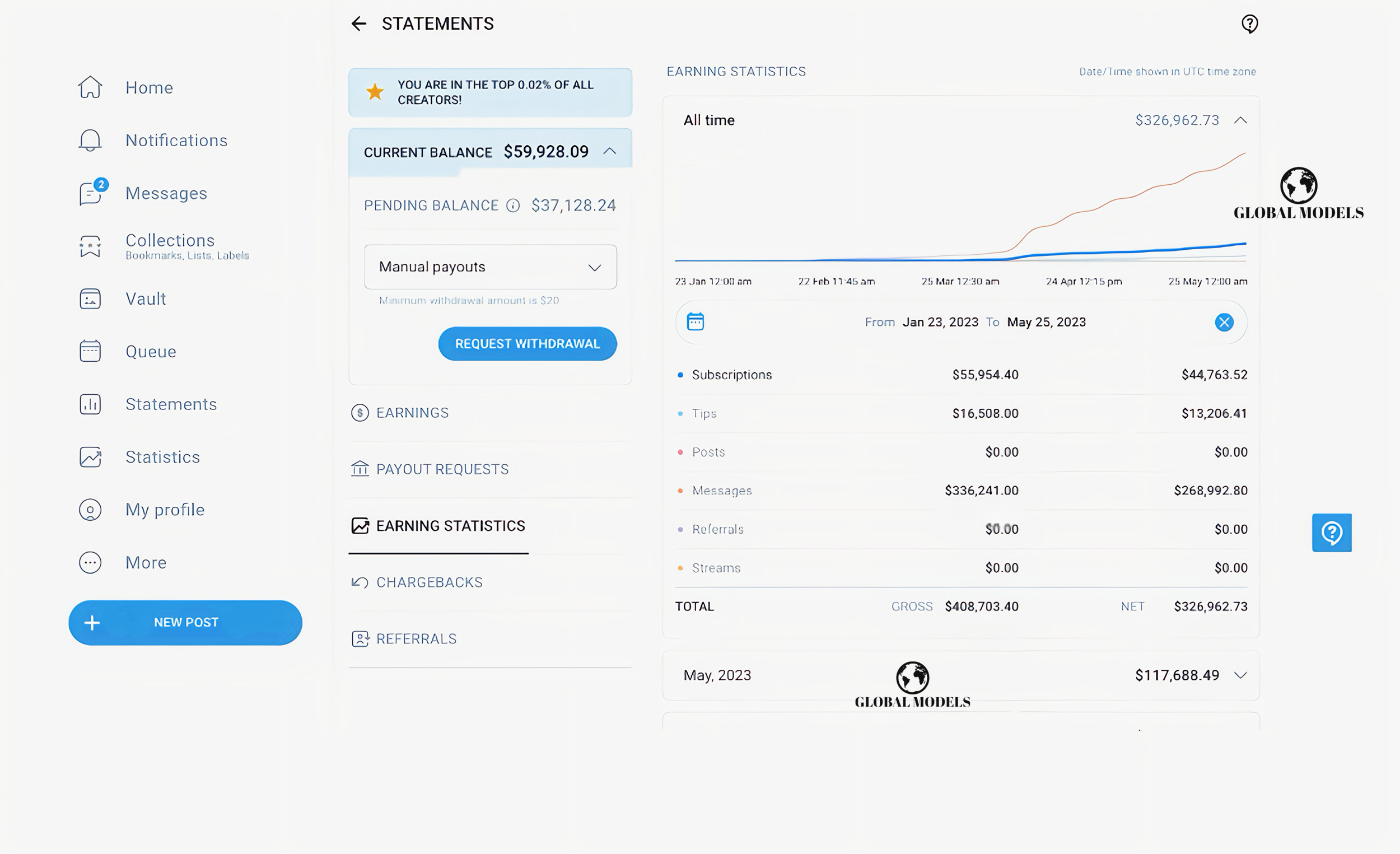Expand the May, 2023 earnings row
This screenshot has width=1400, height=854.
[x=1240, y=675]
